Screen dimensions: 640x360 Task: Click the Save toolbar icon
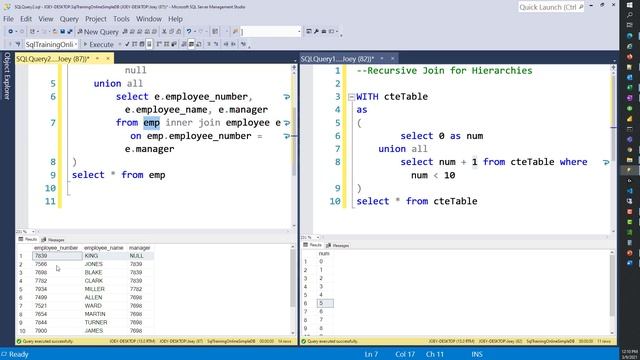coord(62,31)
